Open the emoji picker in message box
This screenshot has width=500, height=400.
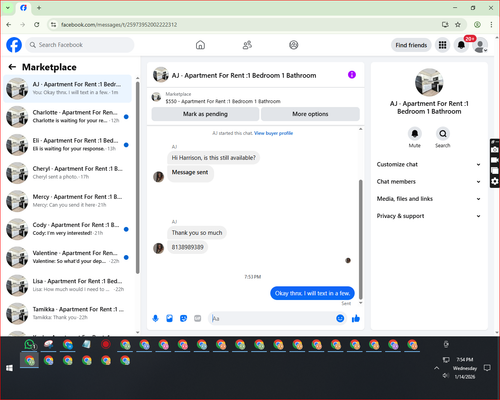(x=340, y=319)
